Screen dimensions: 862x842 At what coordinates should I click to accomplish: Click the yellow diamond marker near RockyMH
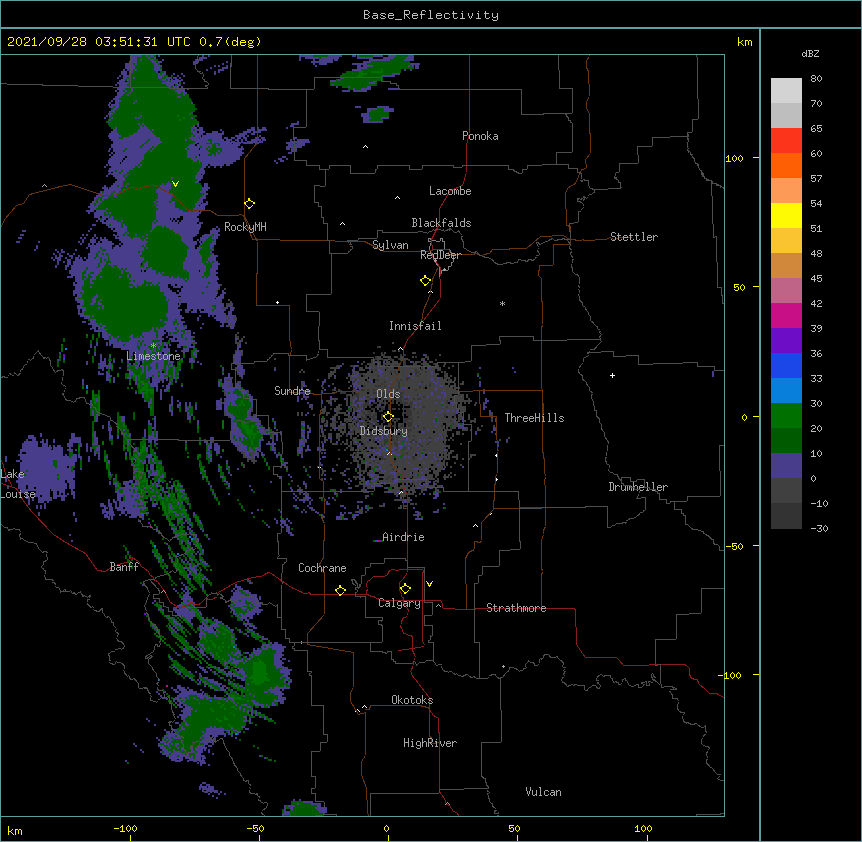(250, 204)
